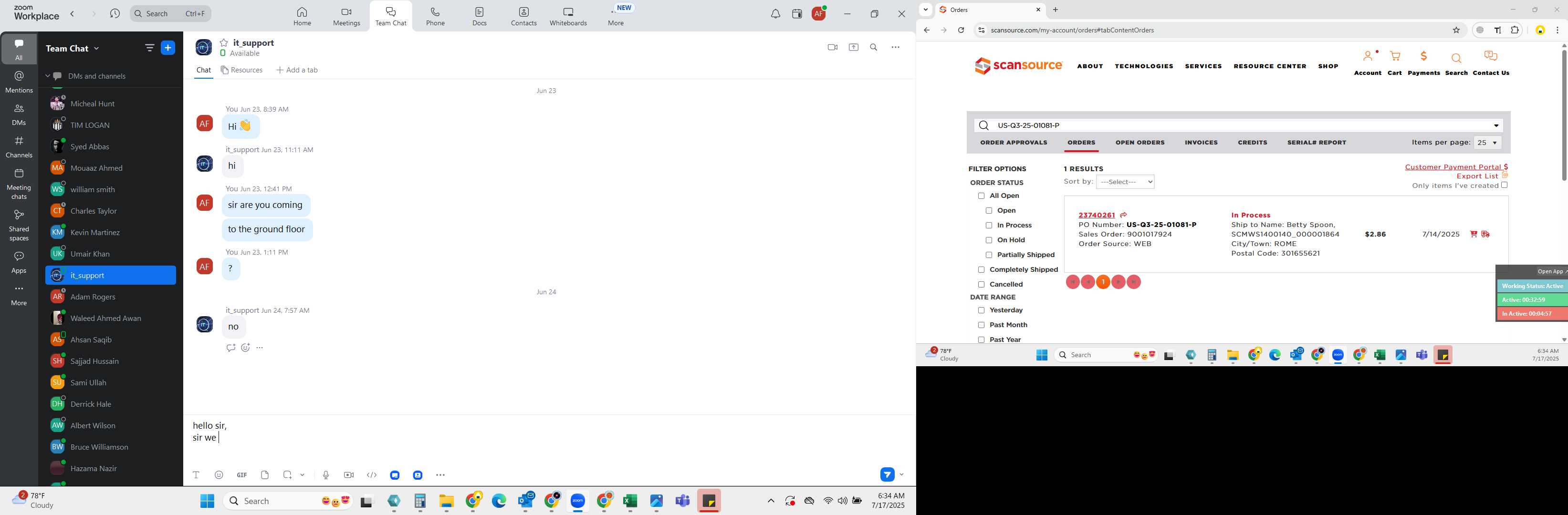
Task: Open the Resources tab in it_support chat
Action: 242,71
